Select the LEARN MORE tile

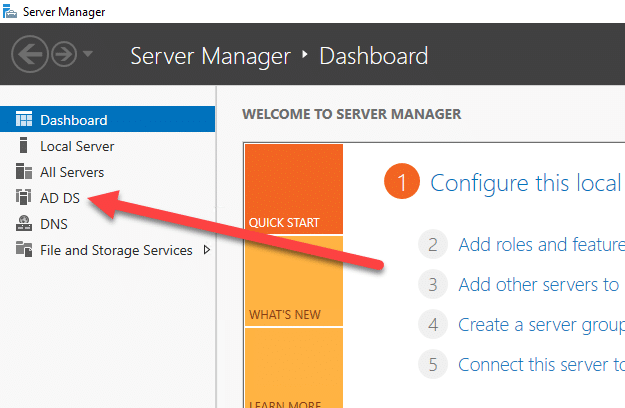pyautogui.click(x=294, y=368)
